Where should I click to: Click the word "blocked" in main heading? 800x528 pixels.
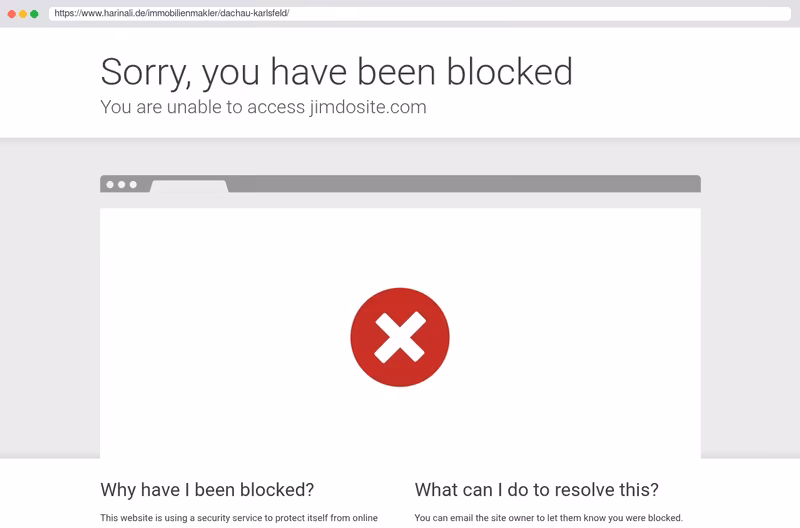(x=510, y=72)
